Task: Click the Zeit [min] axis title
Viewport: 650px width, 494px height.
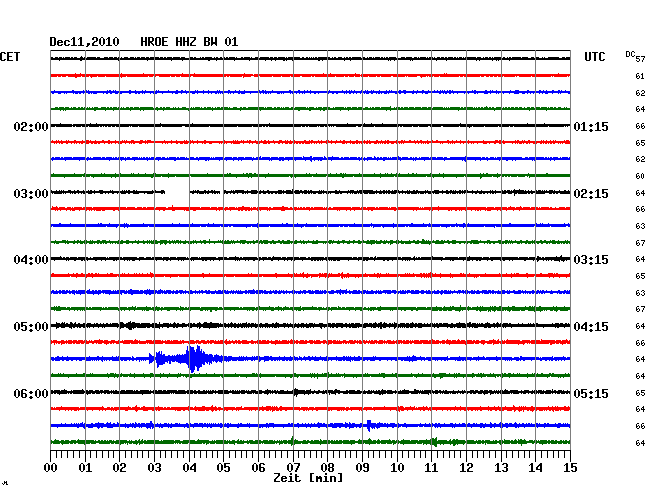Action: pyautogui.click(x=308, y=478)
